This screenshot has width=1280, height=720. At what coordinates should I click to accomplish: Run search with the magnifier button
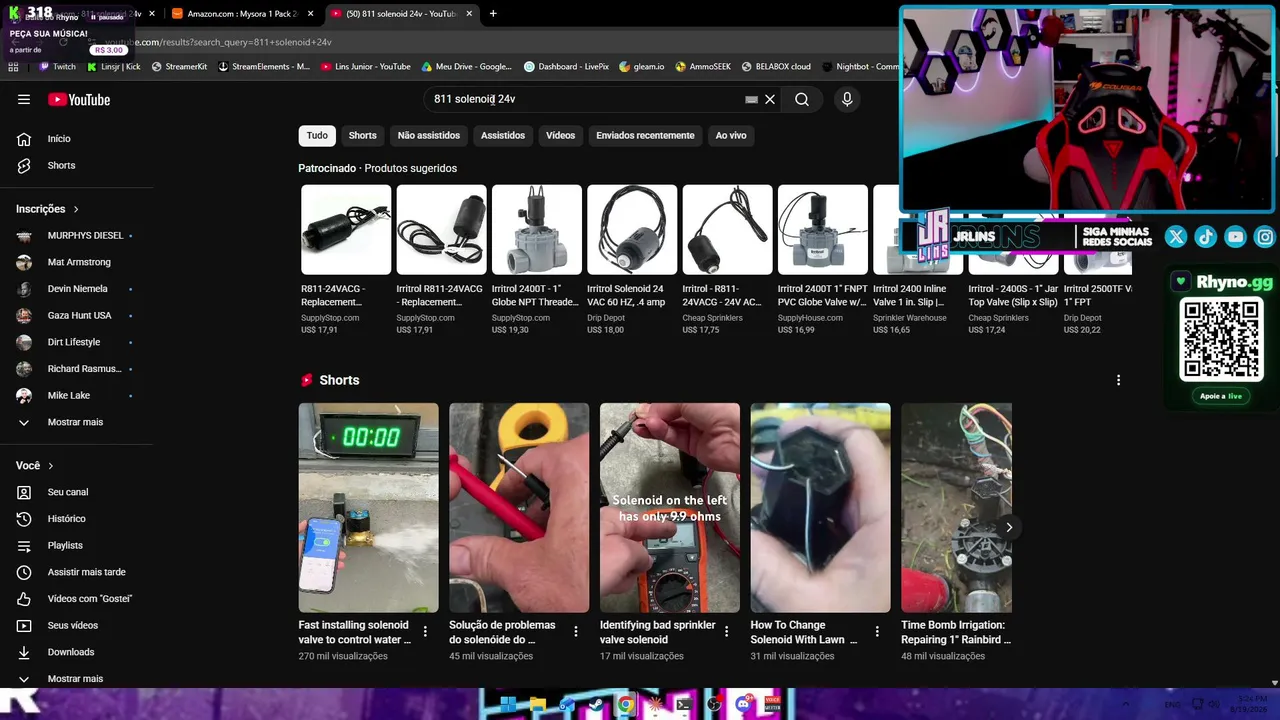tap(802, 99)
